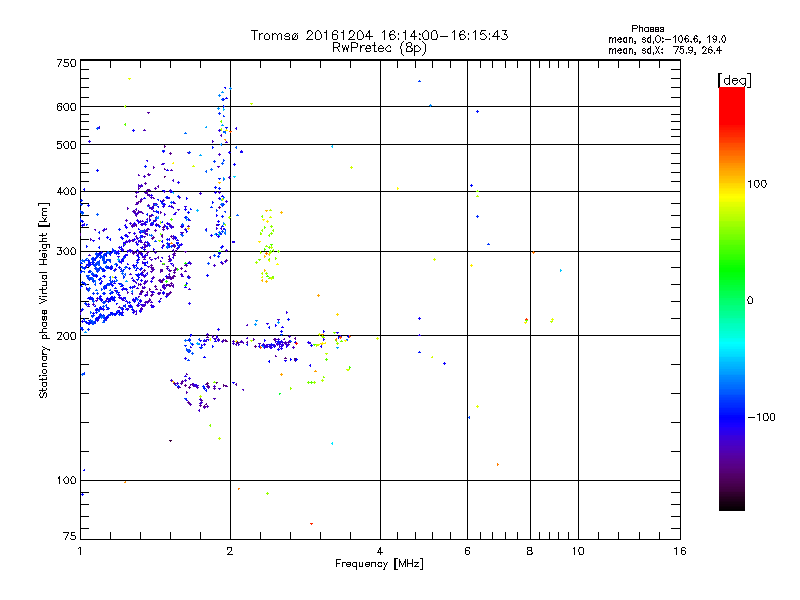Viewport: 800px width, 600px height.
Task: Click the y-axis tick label '500'
Action: [x=66, y=145]
